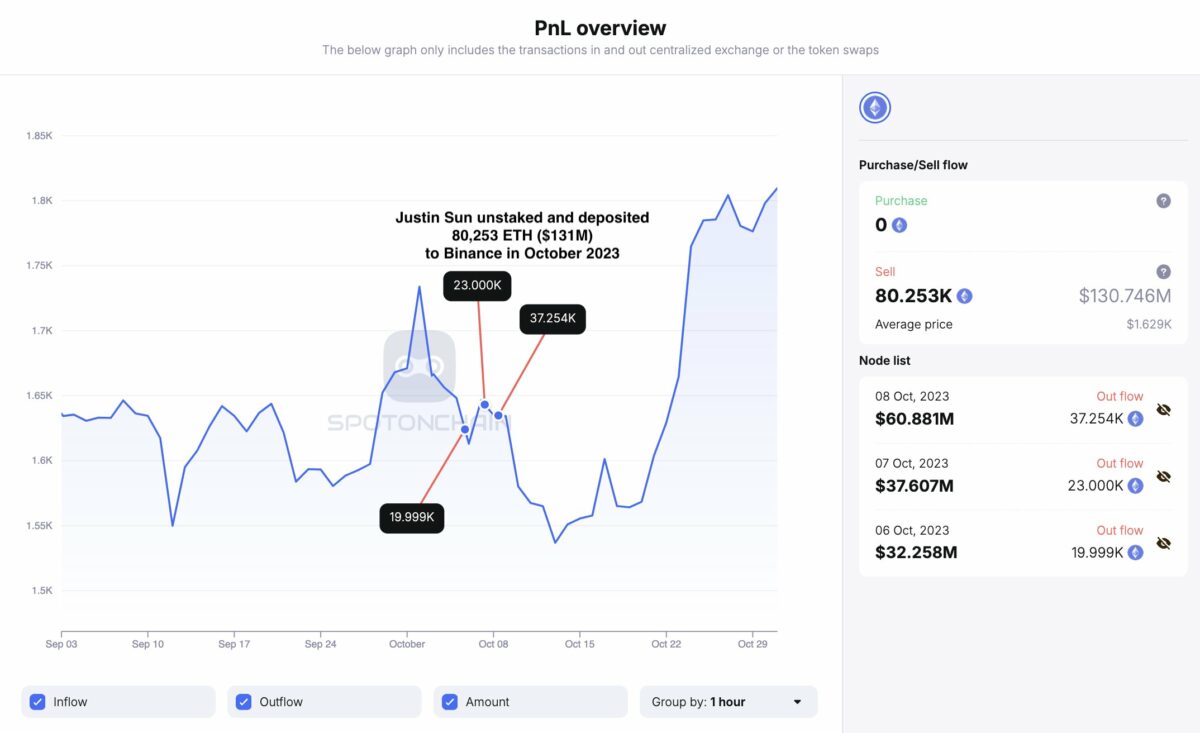Click the "19.999K" amount in the node list
The width and height of the screenshot is (1200, 733).
click(x=1096, y=552)
